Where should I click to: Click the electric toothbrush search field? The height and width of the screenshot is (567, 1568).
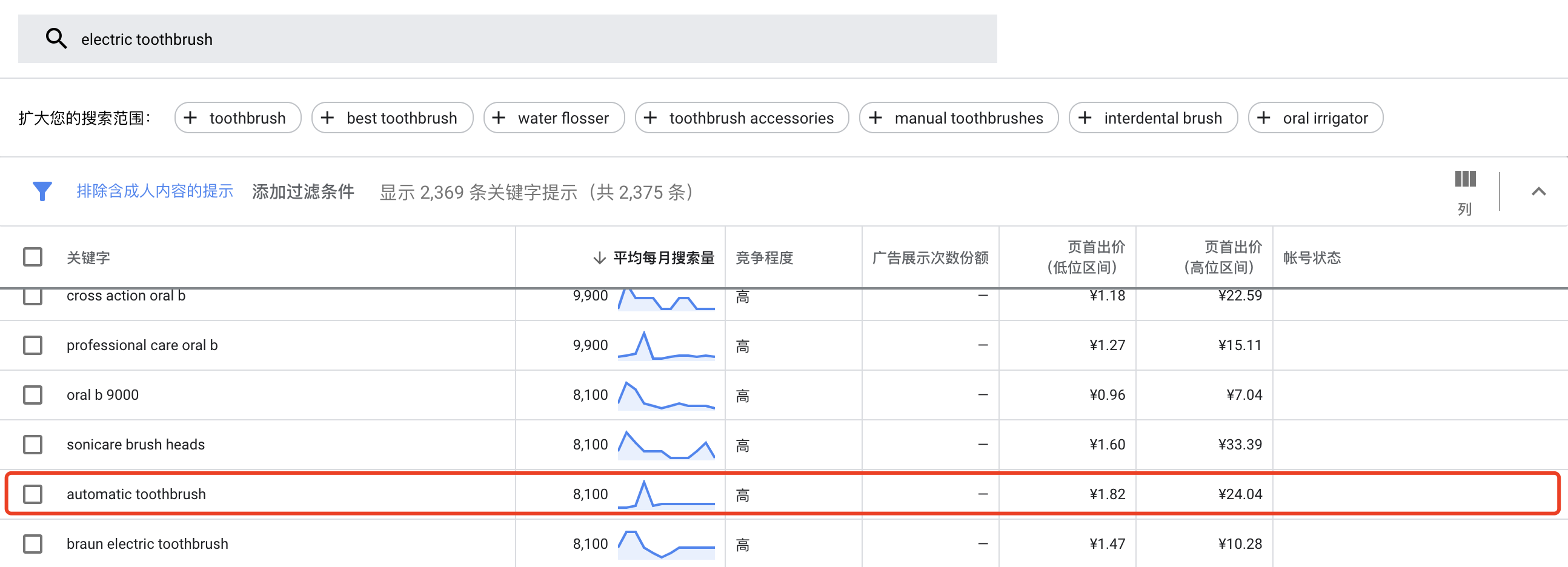tap(508, 39)
